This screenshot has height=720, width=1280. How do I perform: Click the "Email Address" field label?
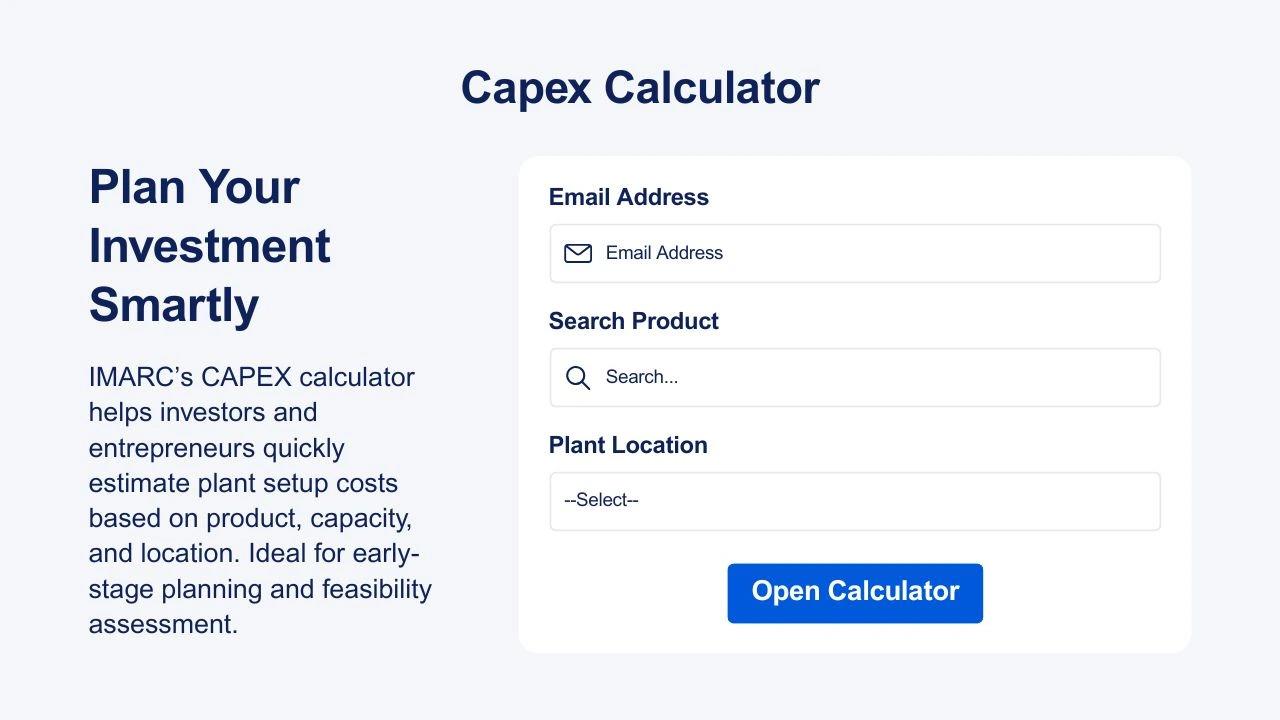tap(629, 197)
